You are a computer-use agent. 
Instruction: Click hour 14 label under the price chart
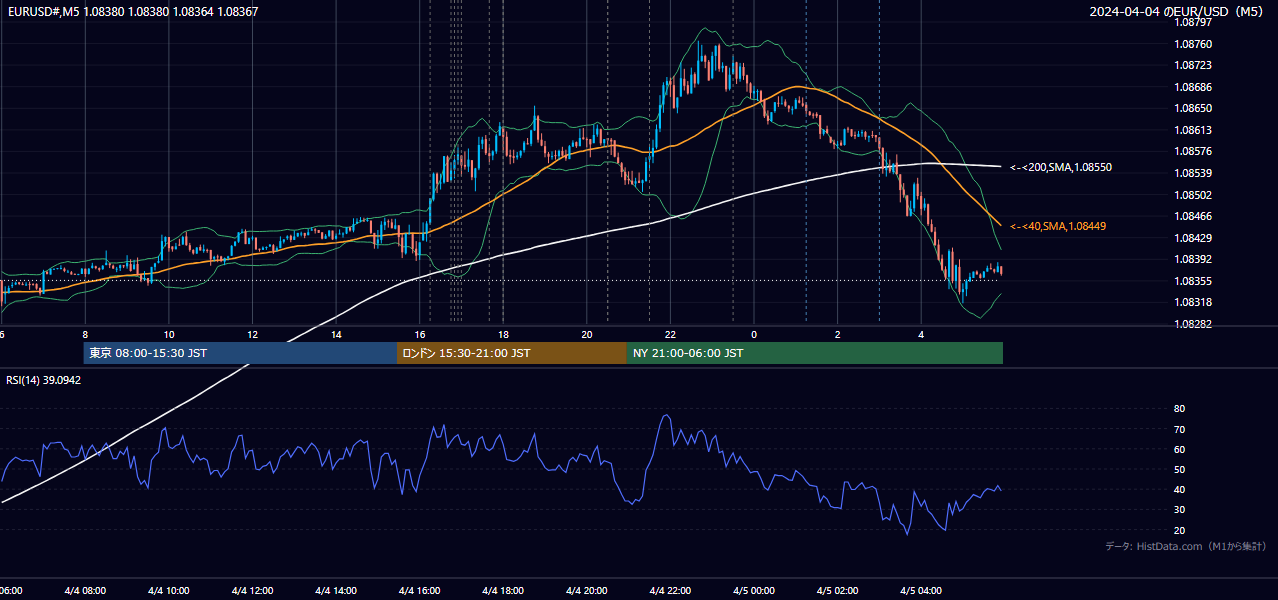tap(336, 334)
